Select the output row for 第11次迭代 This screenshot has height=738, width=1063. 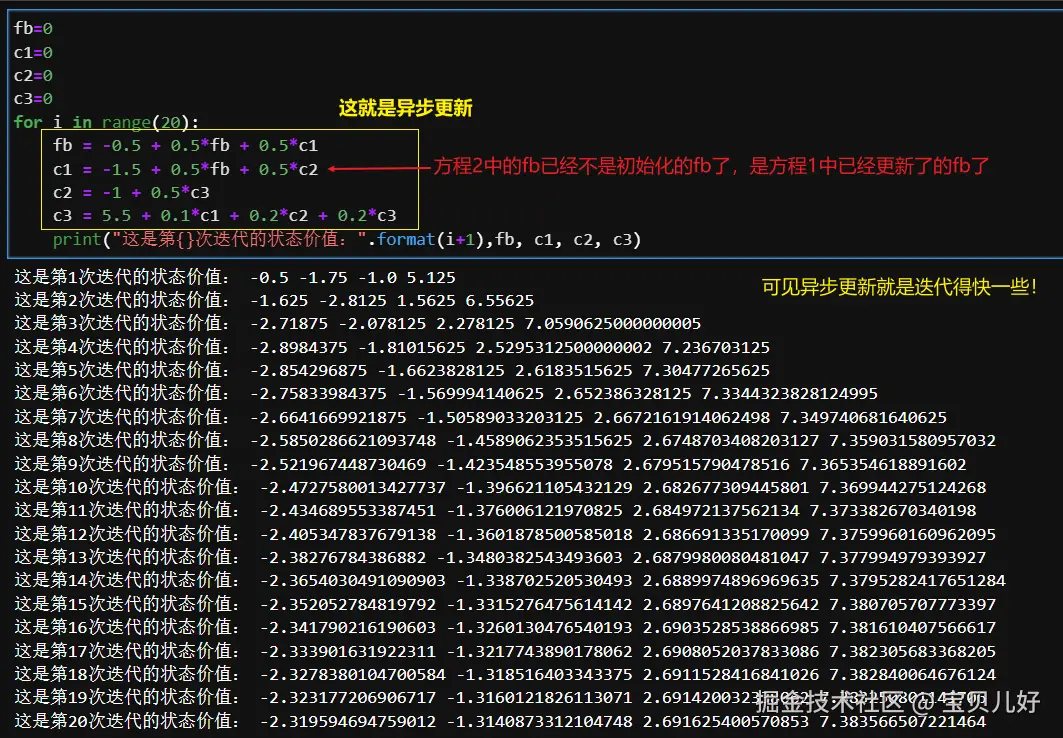coord(495,510)
